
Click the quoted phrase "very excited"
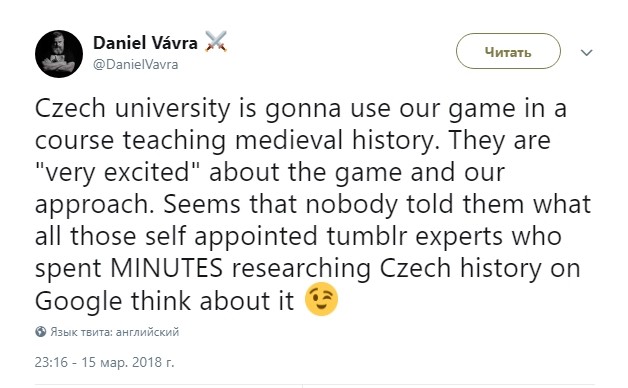117,173
